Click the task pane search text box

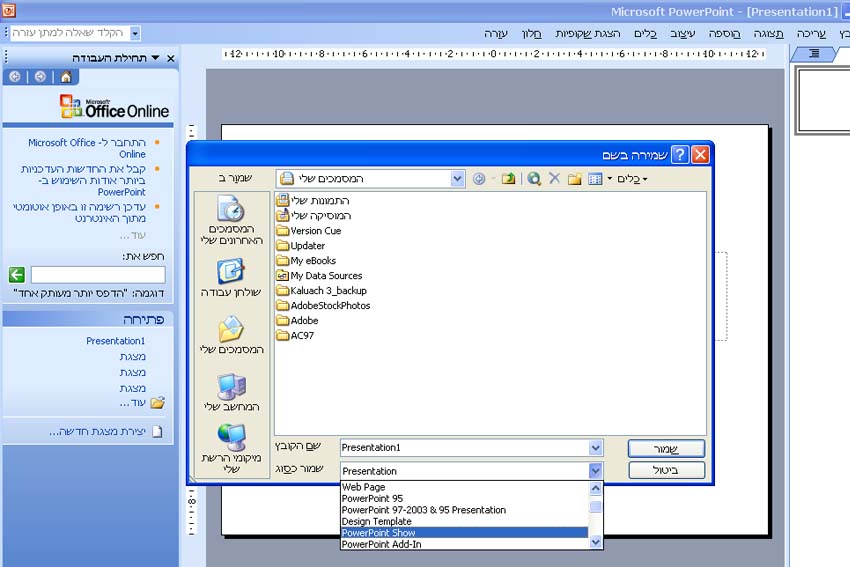(98, 275)
